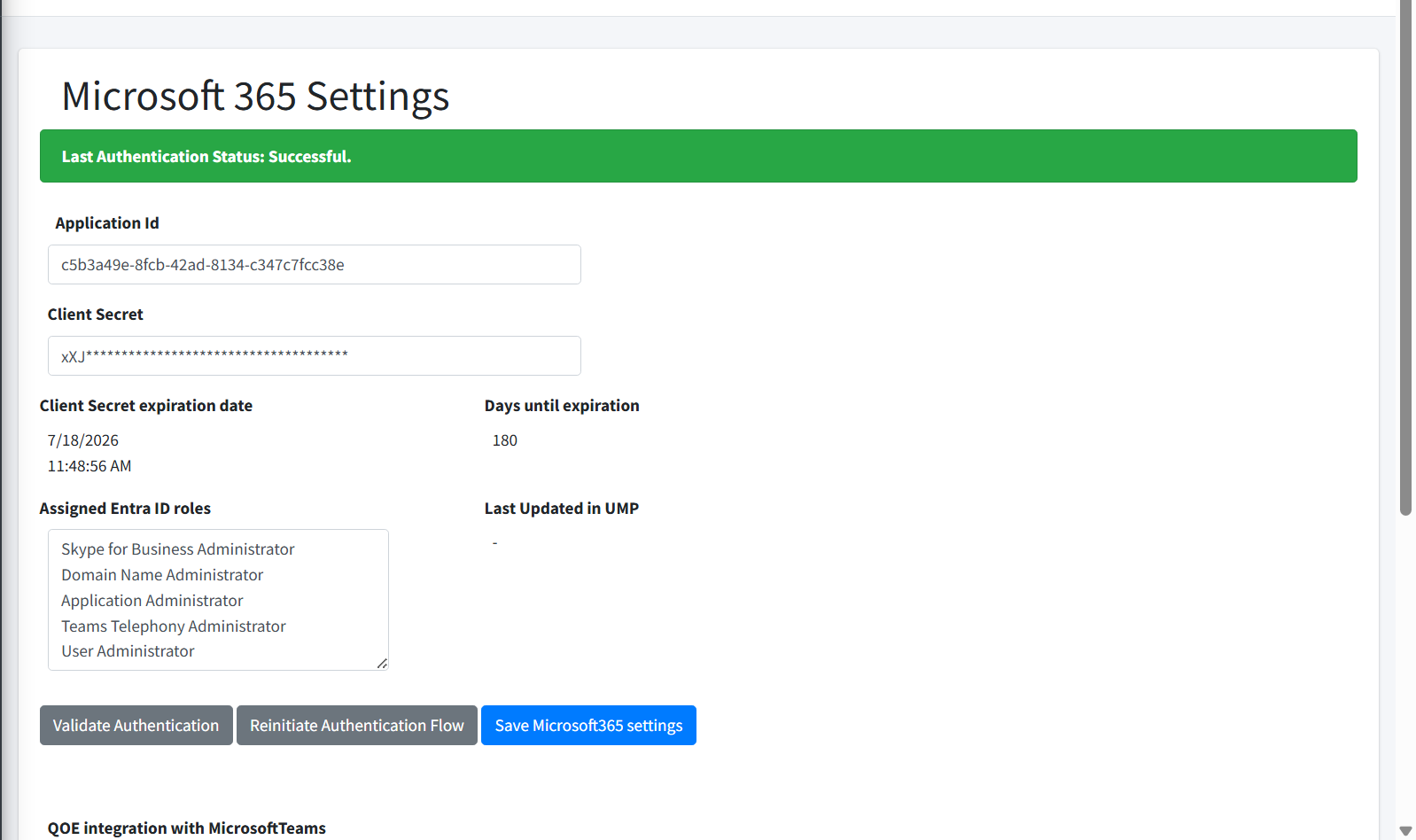Click the scrollbar down arrow

click(x=1405, y=830)
